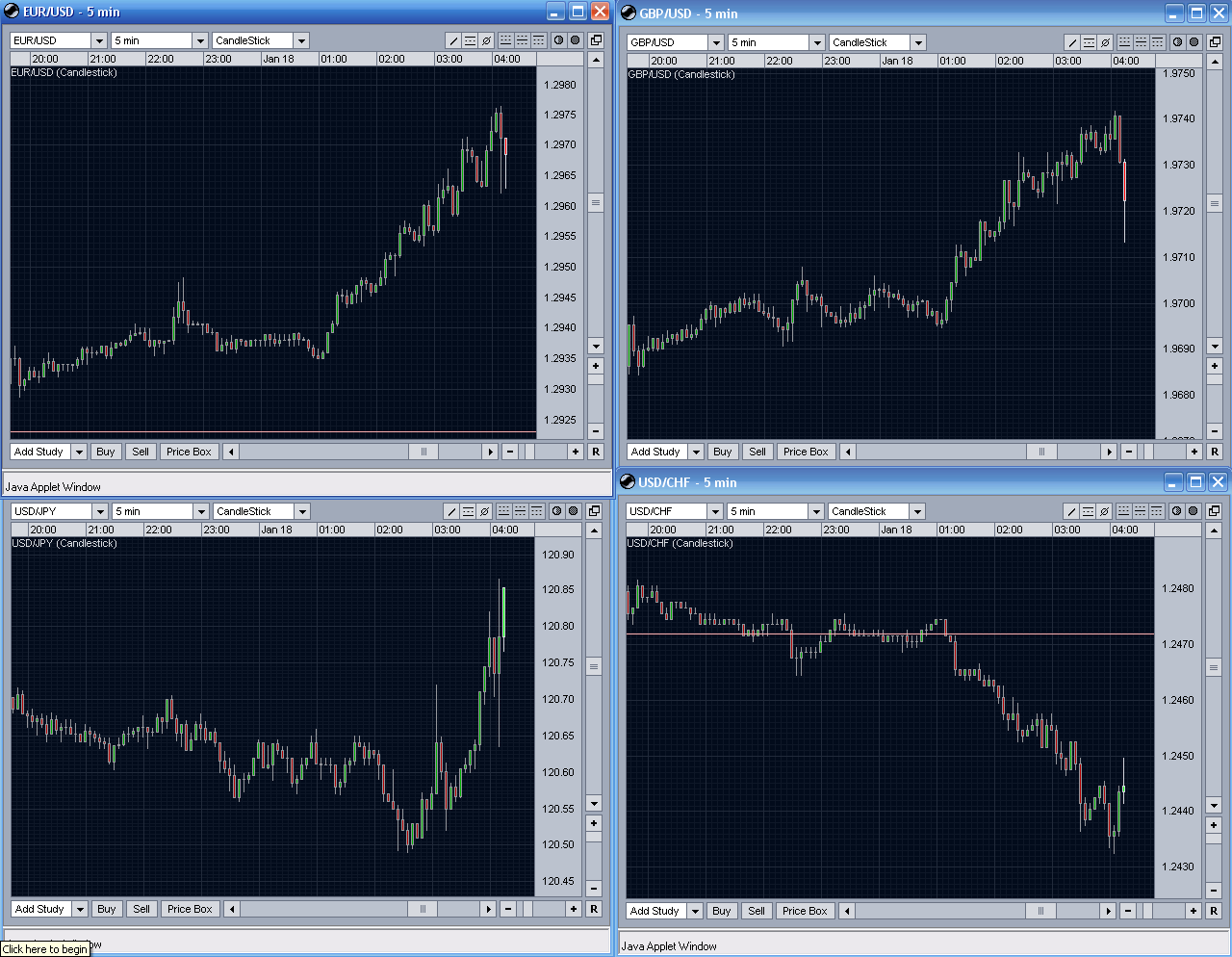
Task: Open the CandleStick chart type dropdown for GBP/USD
Action: 919,42
